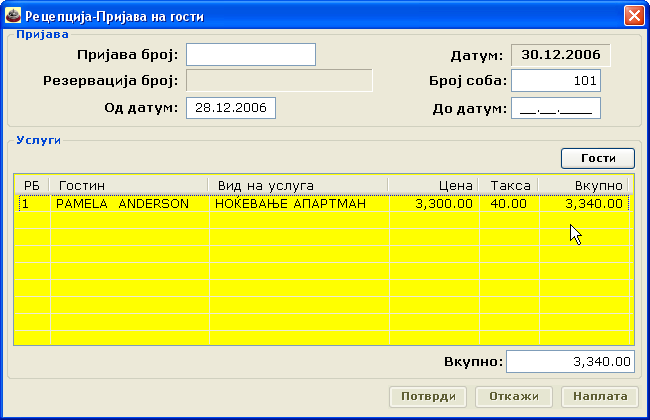Edit the Од датум field 28.12.2006

pyautogui.click(x=230, y=107)
